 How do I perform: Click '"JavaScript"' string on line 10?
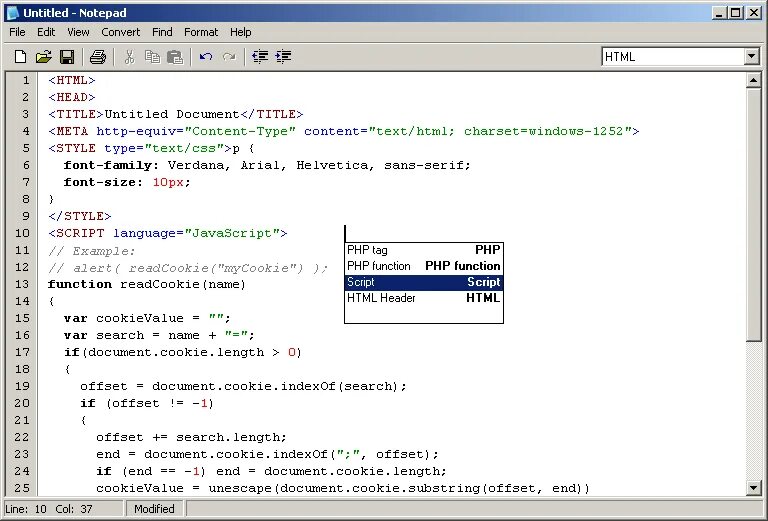click(x=232, y=234)
